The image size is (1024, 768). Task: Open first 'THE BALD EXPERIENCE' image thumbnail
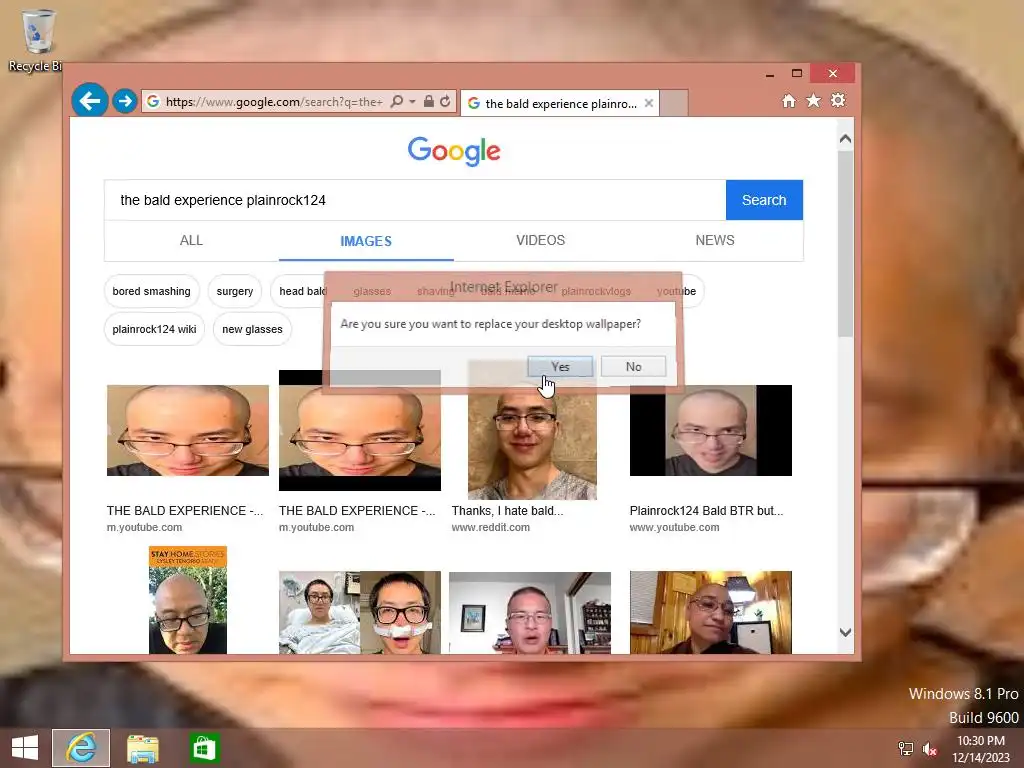click(188, 430)
